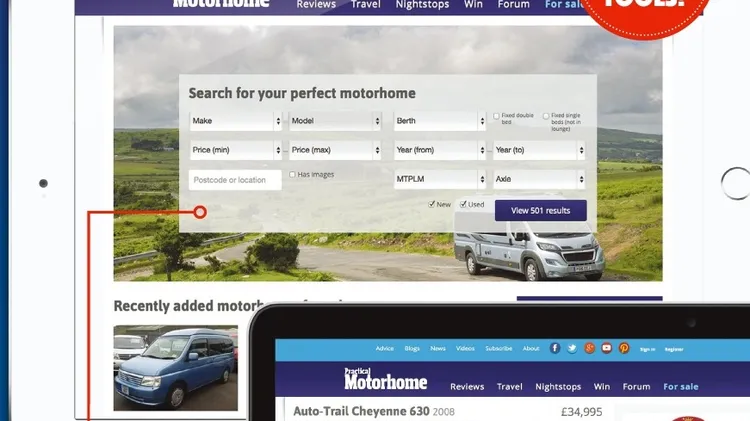The height and width of the screenshot is (421, 750).
Task: Open YouTube icon in lower tablet header
Action: click(607, 348)
